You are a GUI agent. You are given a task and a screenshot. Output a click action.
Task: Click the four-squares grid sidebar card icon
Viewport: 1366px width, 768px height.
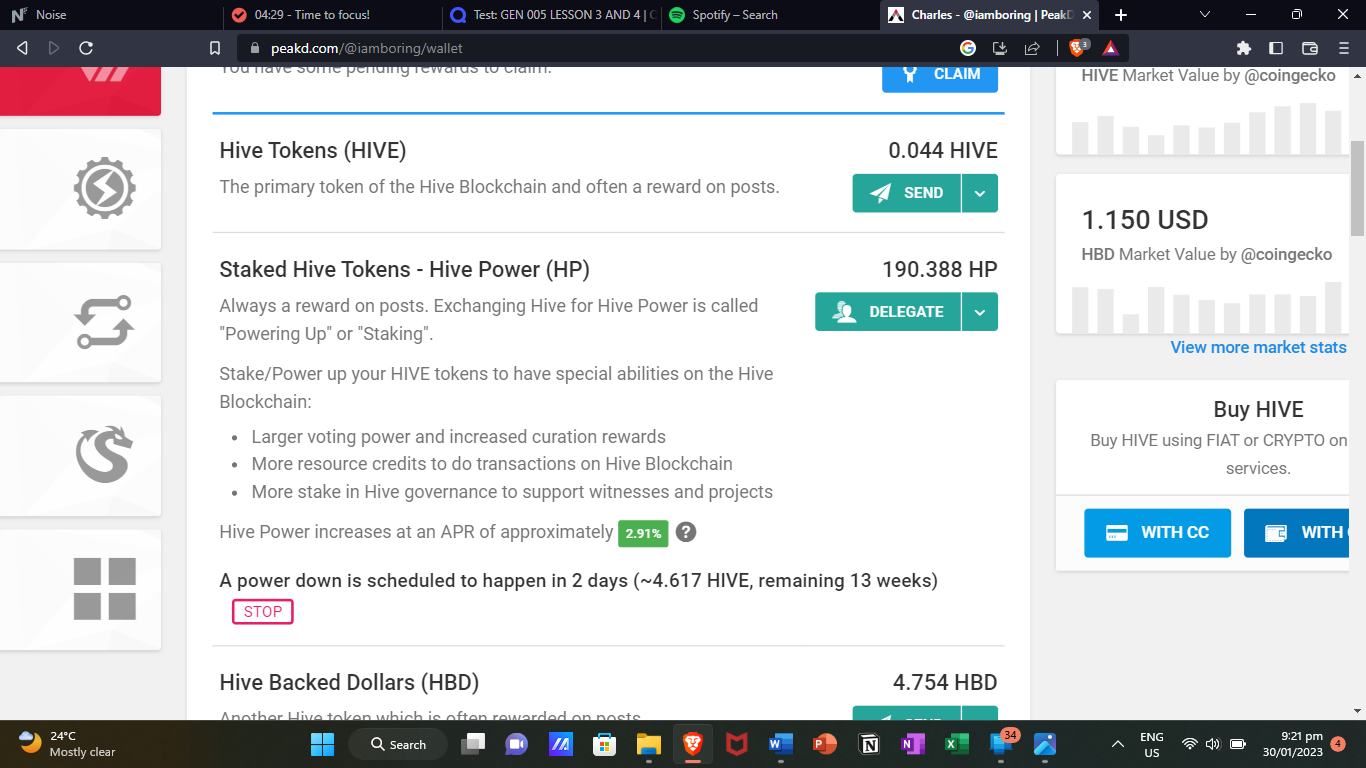tap(105, 589)
